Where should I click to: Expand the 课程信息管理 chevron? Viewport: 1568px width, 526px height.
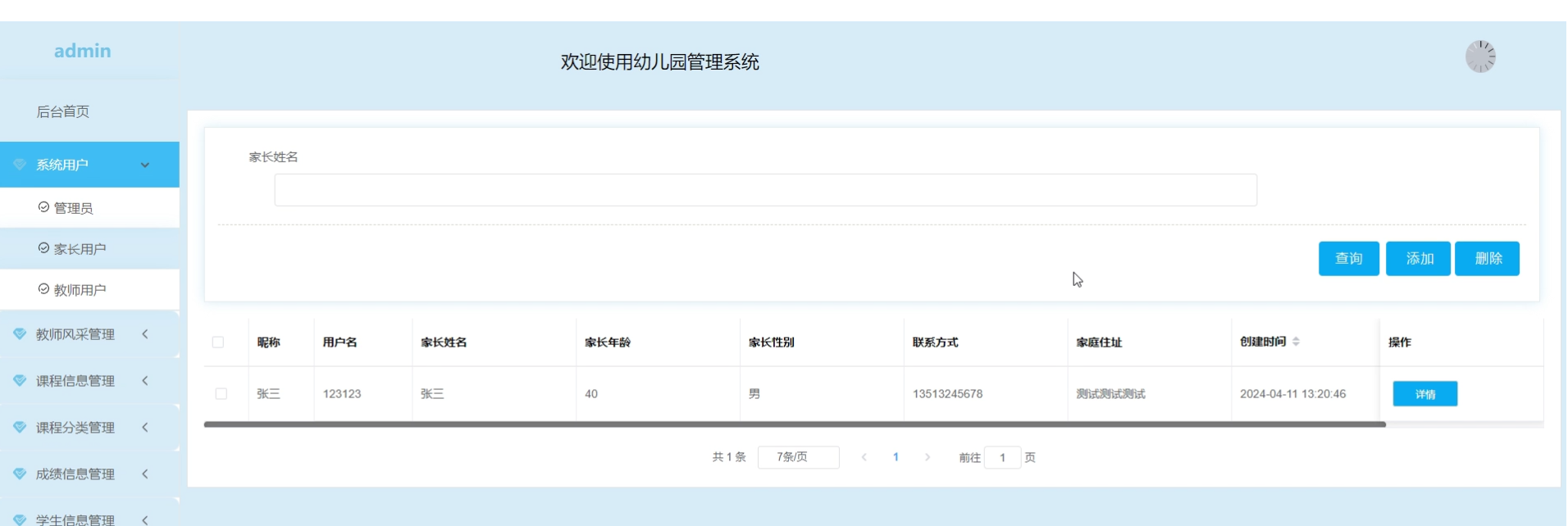pyautogui.click(x=145, y=381)
